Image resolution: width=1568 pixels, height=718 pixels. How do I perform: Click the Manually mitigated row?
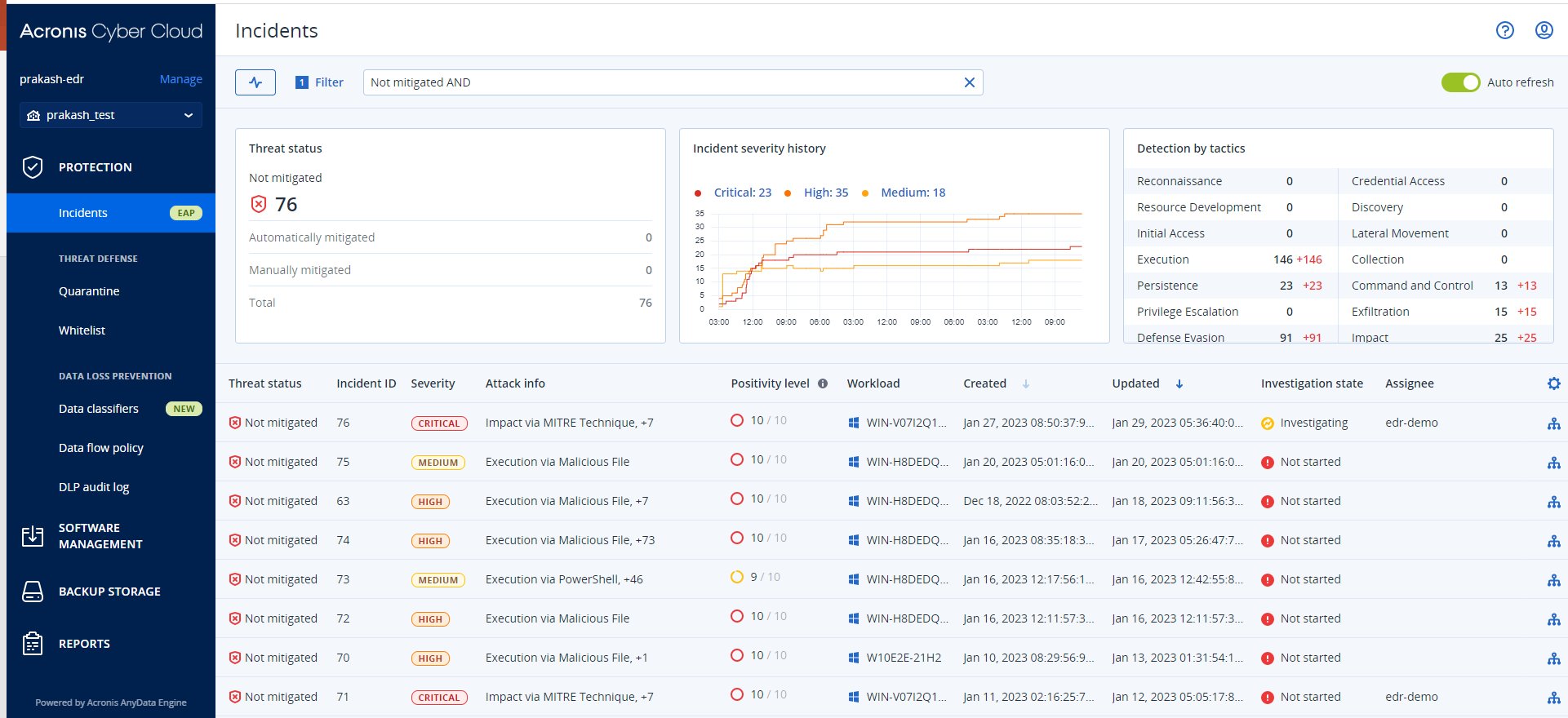(451, 270)
